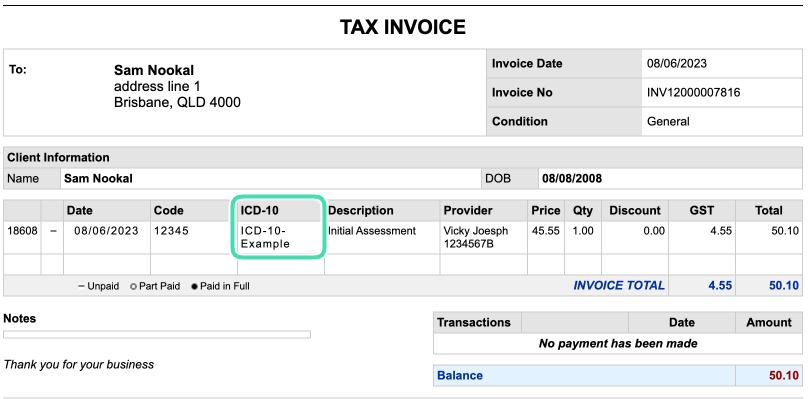Select the discount value 0.00
The width and height of the screenshot is (808, 399).
pyautogui.click(x=654, y=231)
